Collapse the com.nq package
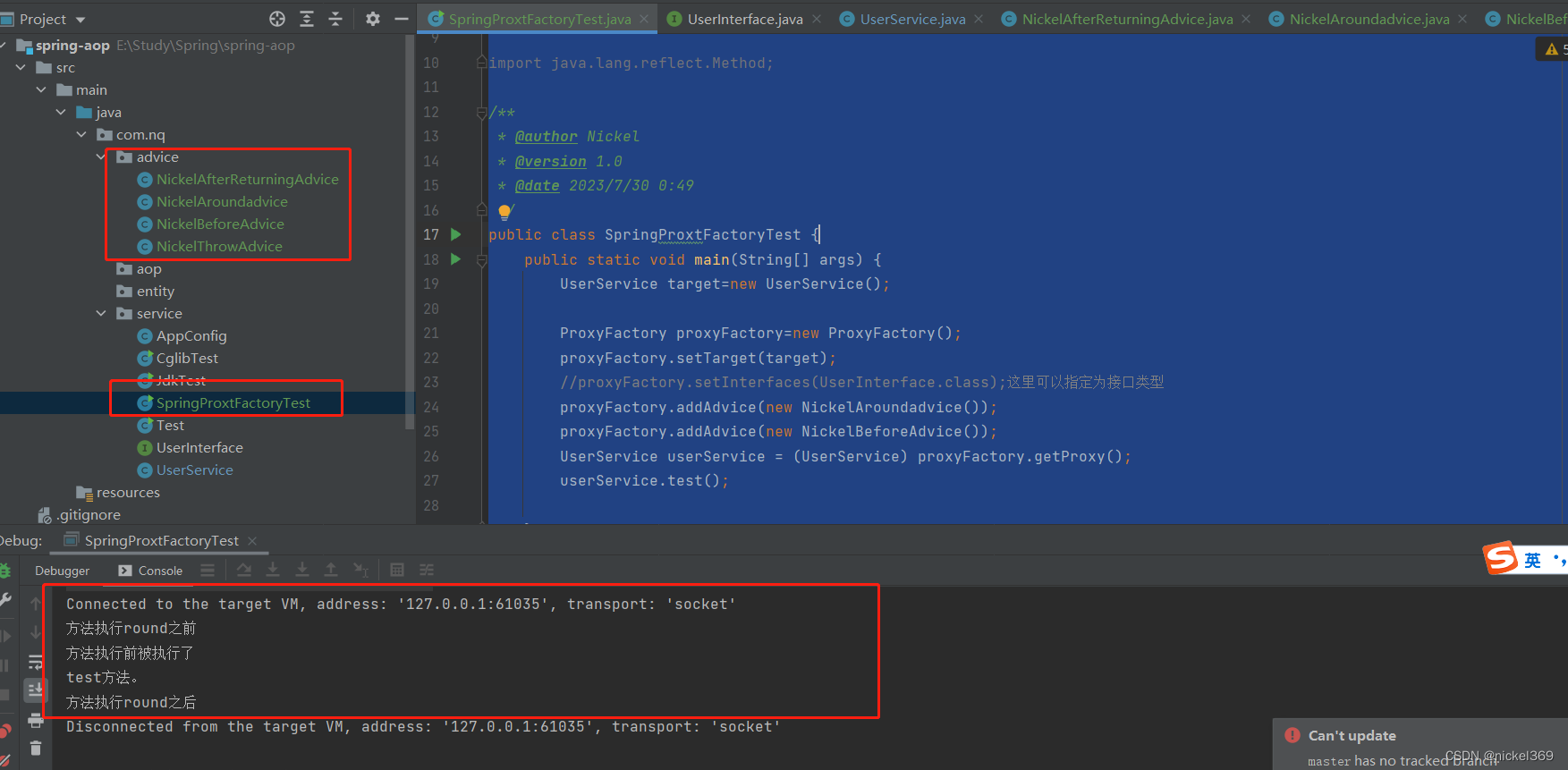Image resolution: width=1568 pixels, height=770 pixels. [81, 134]
